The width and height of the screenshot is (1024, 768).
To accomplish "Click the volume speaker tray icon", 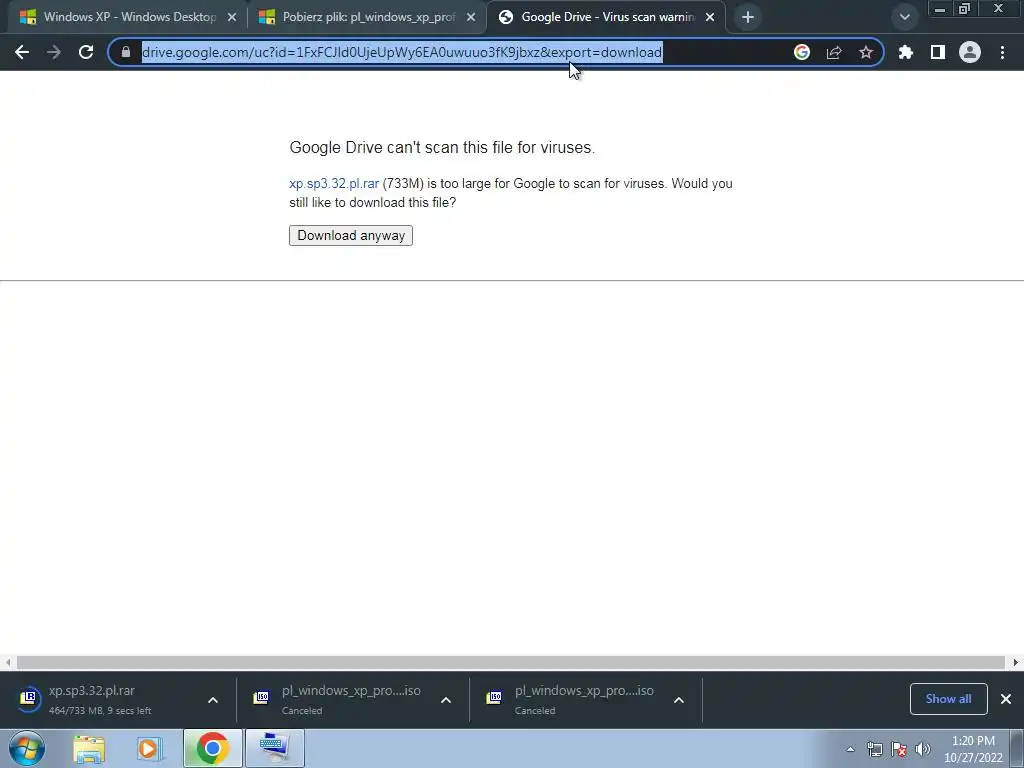I will point(923,749).
